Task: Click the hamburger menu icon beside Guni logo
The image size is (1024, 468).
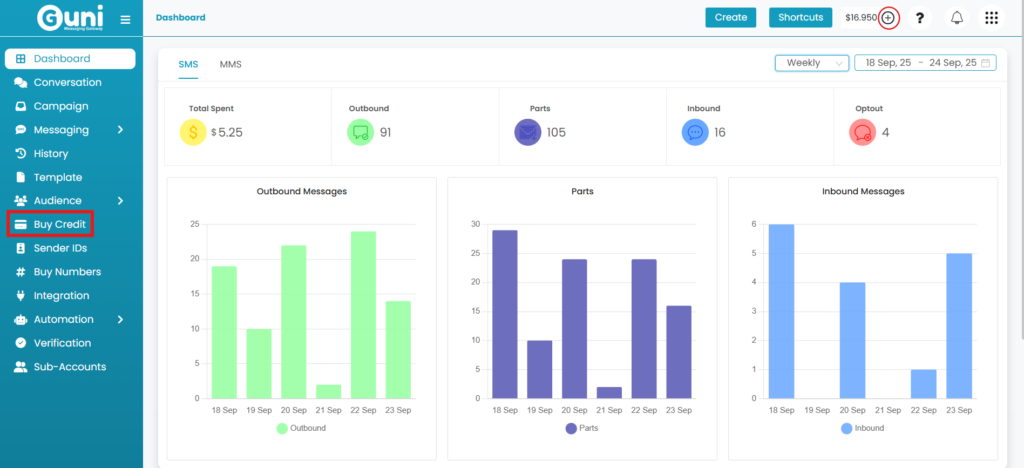Action: (x=125, y=19)
